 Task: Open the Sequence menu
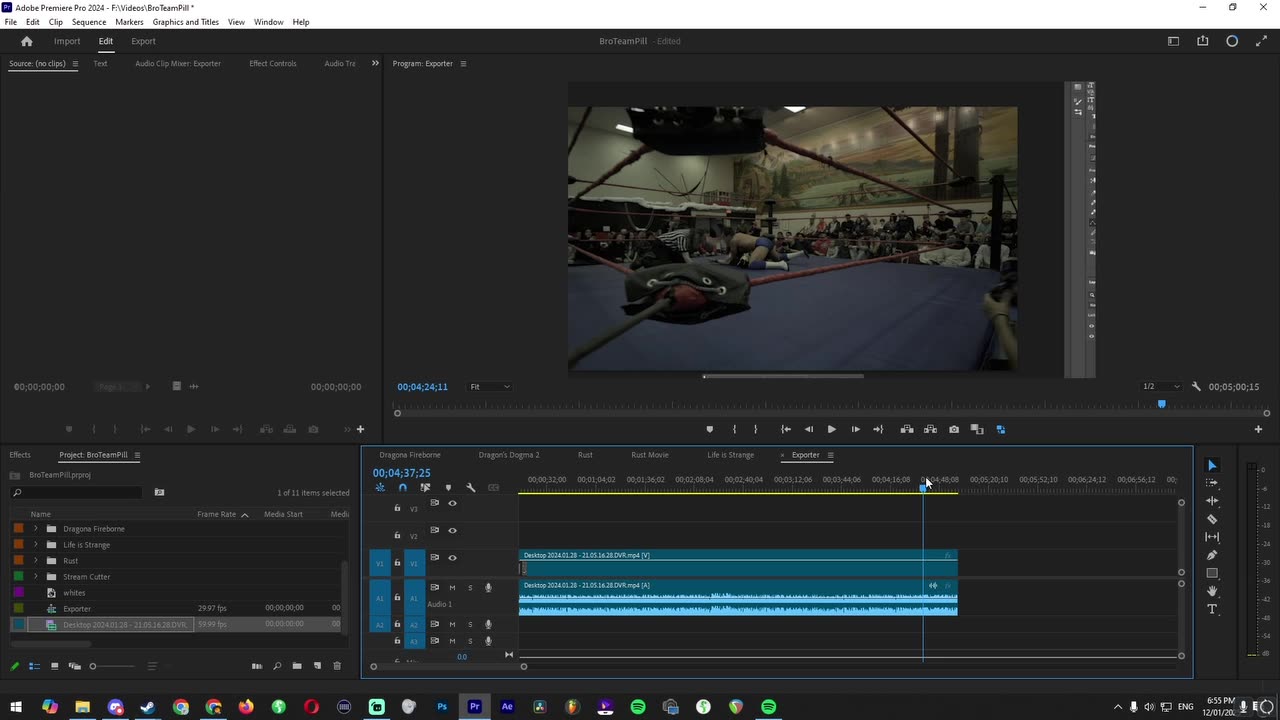click(89, 22)
